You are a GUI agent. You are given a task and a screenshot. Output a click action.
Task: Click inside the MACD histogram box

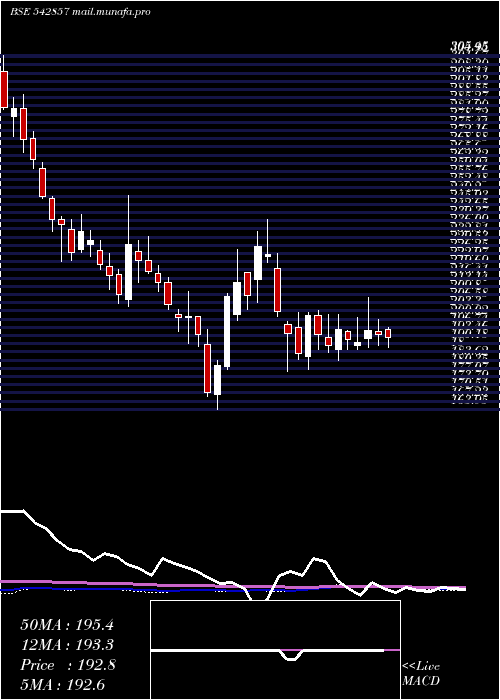(x=275, y=650)
